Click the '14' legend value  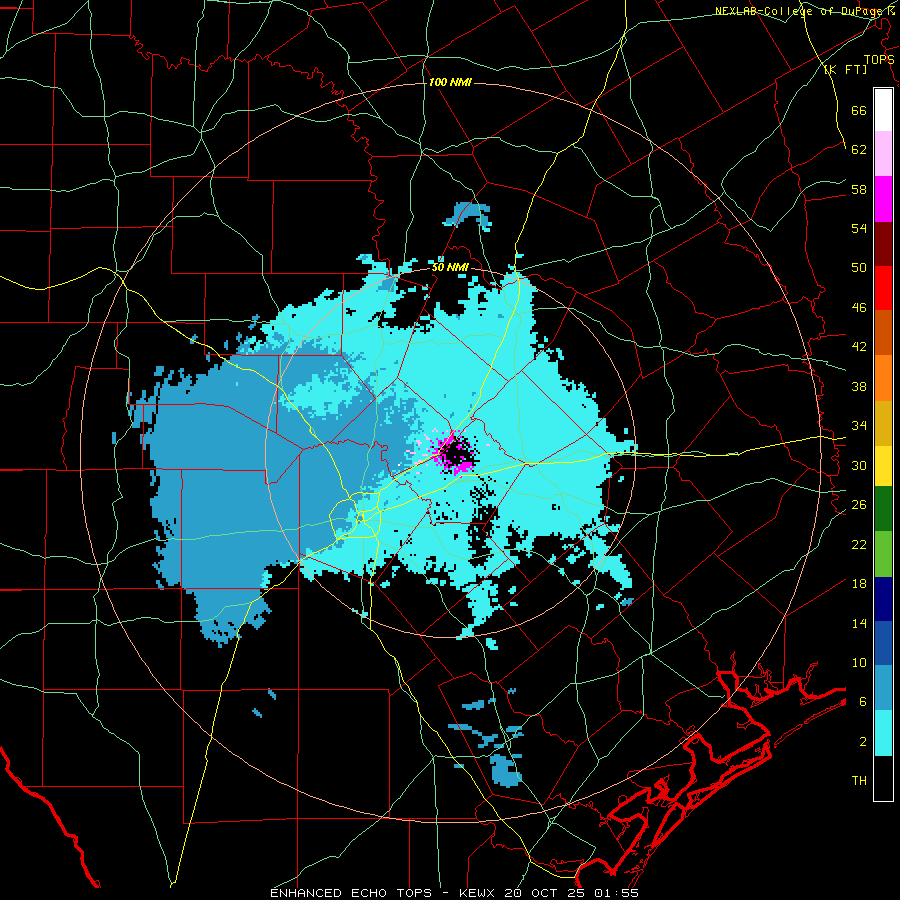pyautogui.click(x=859, y=623)
